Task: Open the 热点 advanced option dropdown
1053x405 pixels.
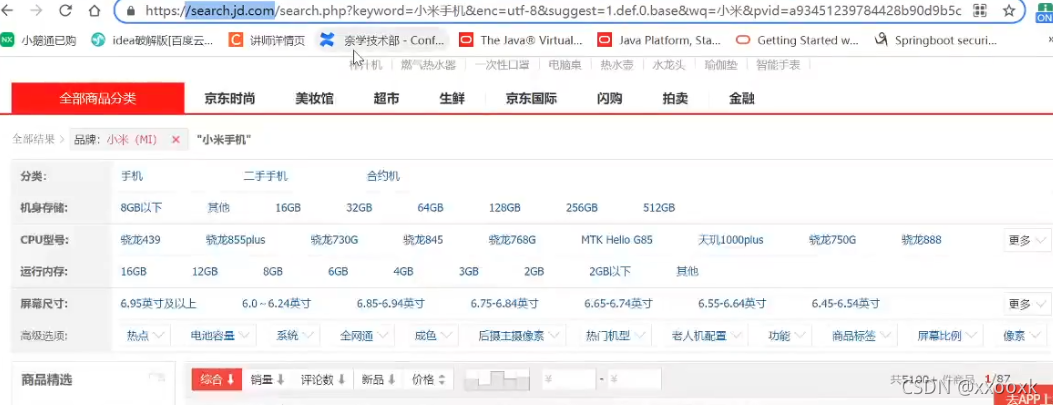Action: pyautogui.click(x=145, y=336)
